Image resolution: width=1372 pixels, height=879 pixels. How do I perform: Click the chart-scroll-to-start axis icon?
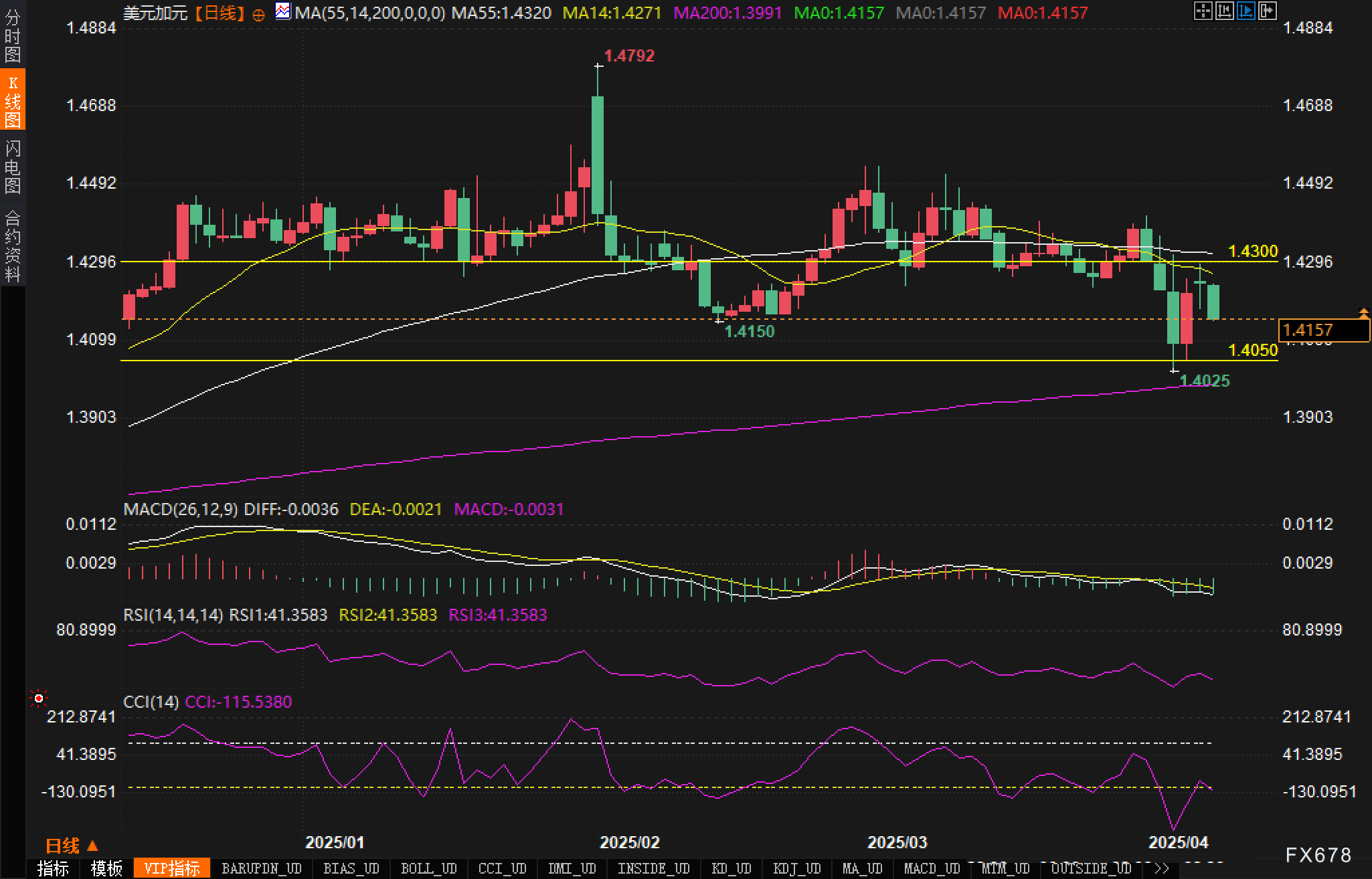1224,11
